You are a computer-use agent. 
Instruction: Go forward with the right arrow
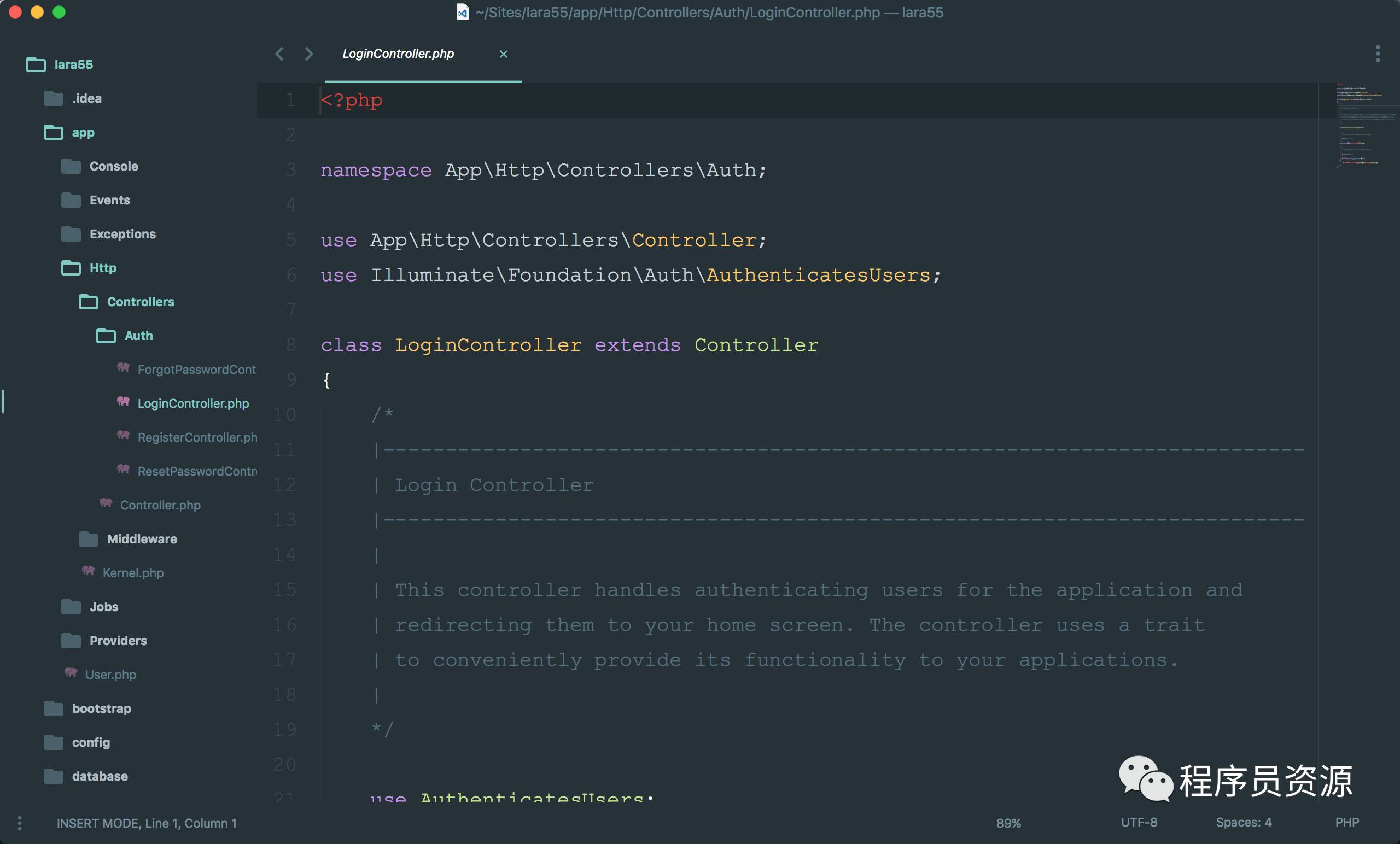coord(308,54)
